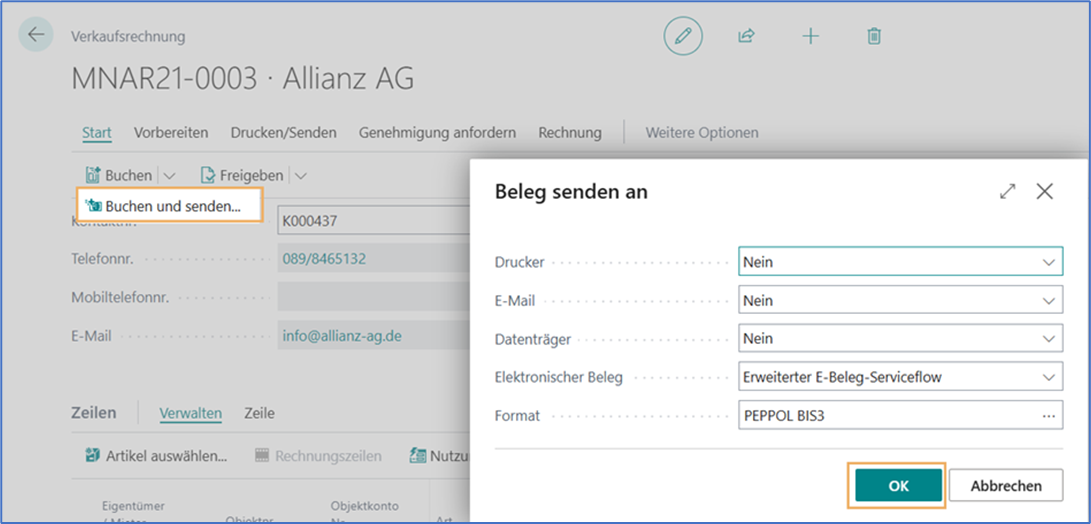Confirm the dialog with OK
Screen dimensions: 1091x524
(x=898, y=486)
